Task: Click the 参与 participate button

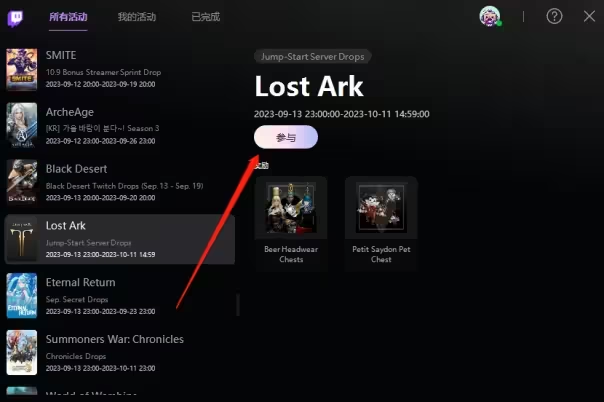Action: [x=286, y=137]
